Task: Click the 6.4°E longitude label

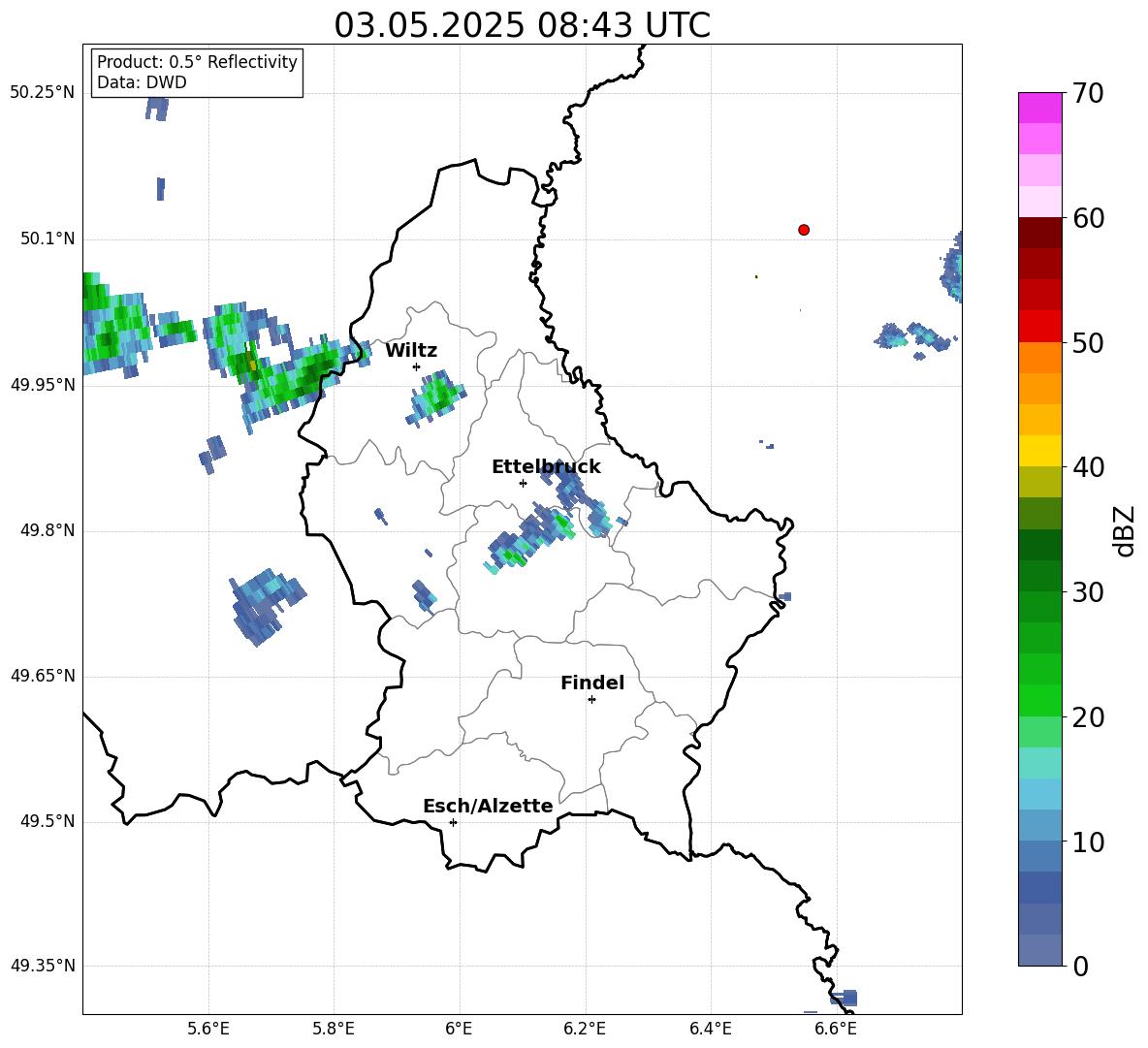Action: tap(710, 1029)
